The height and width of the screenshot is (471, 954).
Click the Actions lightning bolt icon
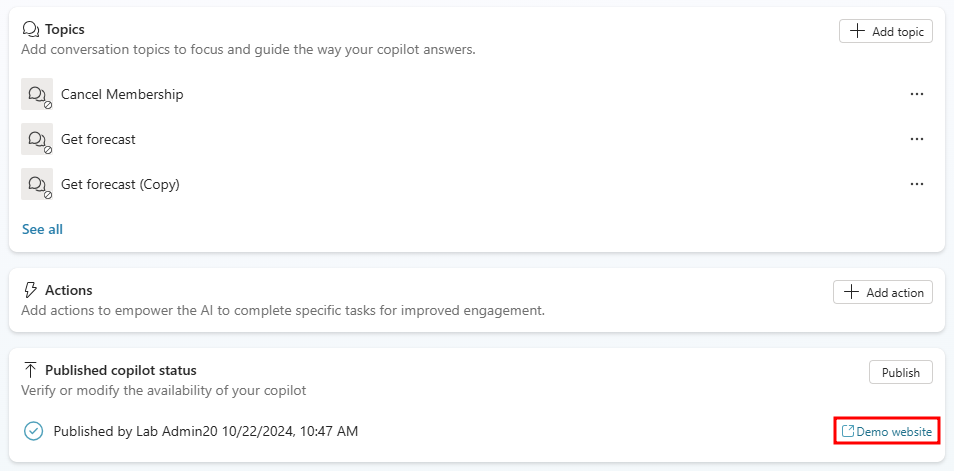[30, 291]
